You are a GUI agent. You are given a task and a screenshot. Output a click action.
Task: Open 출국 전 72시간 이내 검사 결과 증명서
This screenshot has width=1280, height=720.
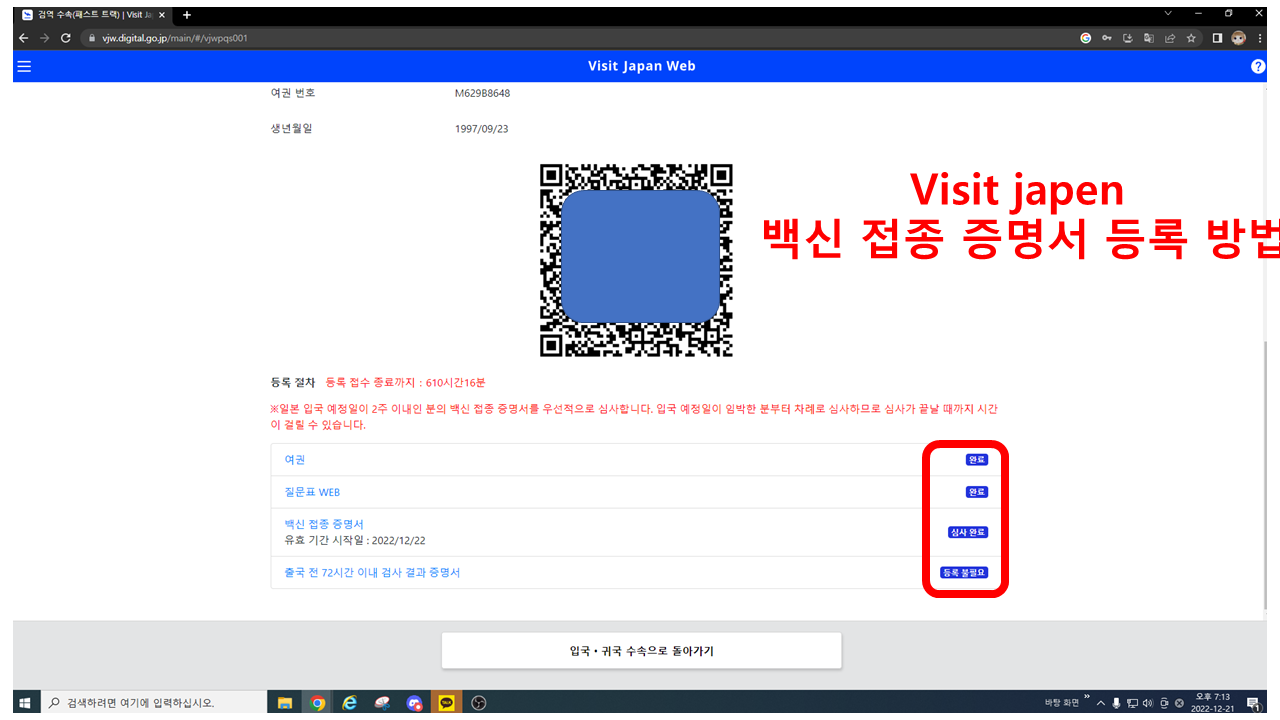(372, 573)
